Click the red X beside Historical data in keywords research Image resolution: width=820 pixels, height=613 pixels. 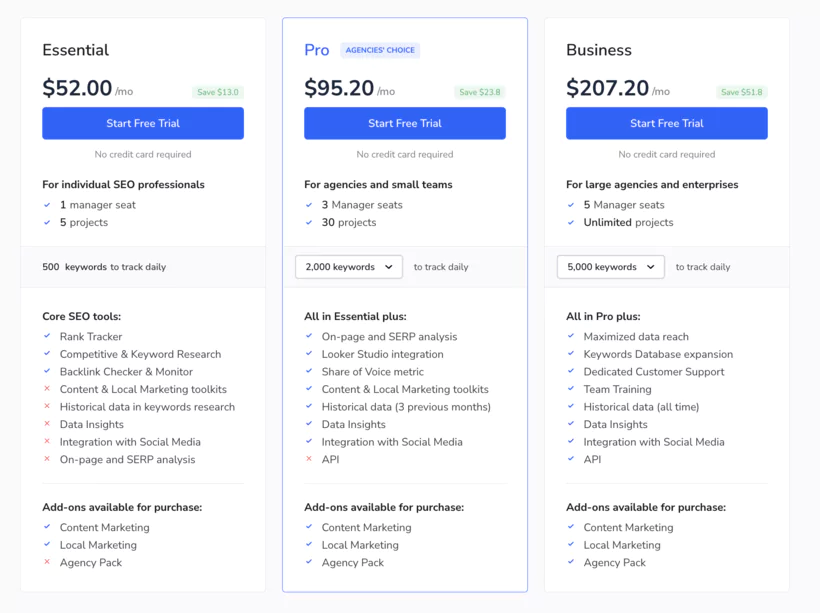pyautogui.click(x=48, y=406)
